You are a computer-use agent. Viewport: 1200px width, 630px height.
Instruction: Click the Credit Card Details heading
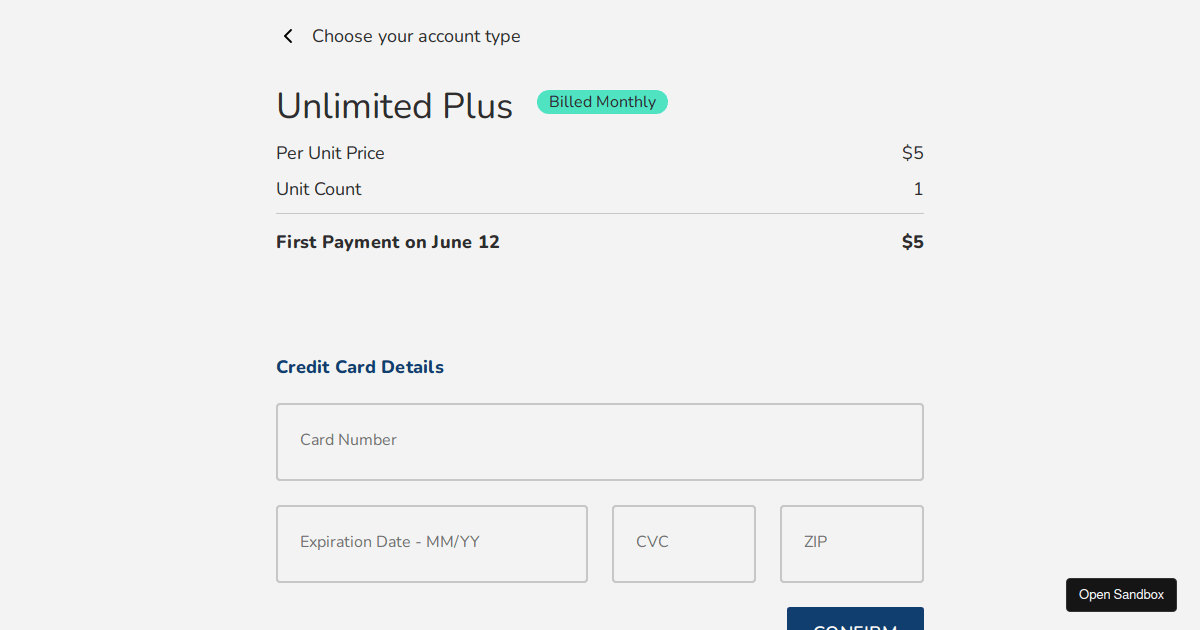[360, 367]
